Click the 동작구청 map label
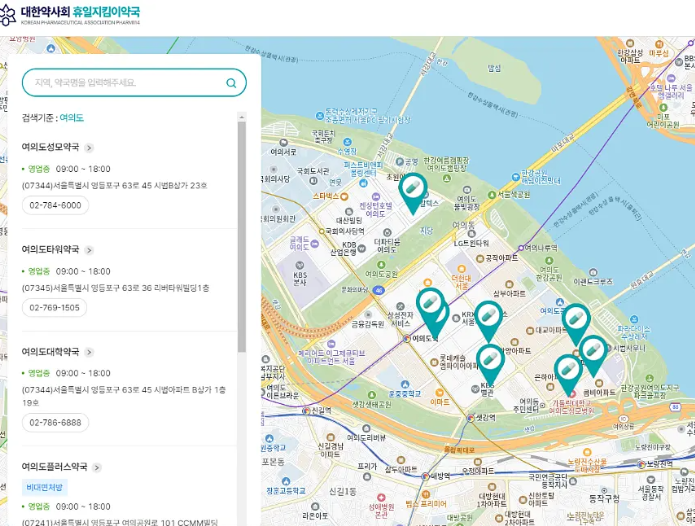Viewport: 695px width, 526px height. click(x=604, y=499)
